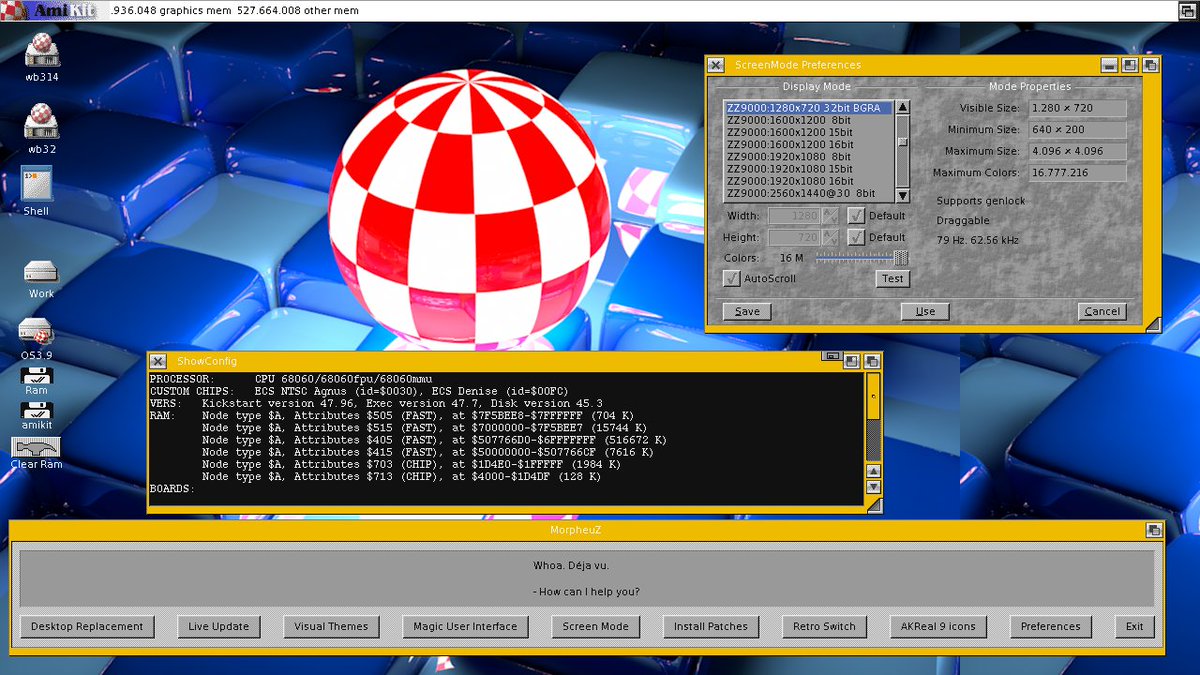Open the wb314 disk icon
The width and height of the screenshot is (1200, 675).
[42, 50]
